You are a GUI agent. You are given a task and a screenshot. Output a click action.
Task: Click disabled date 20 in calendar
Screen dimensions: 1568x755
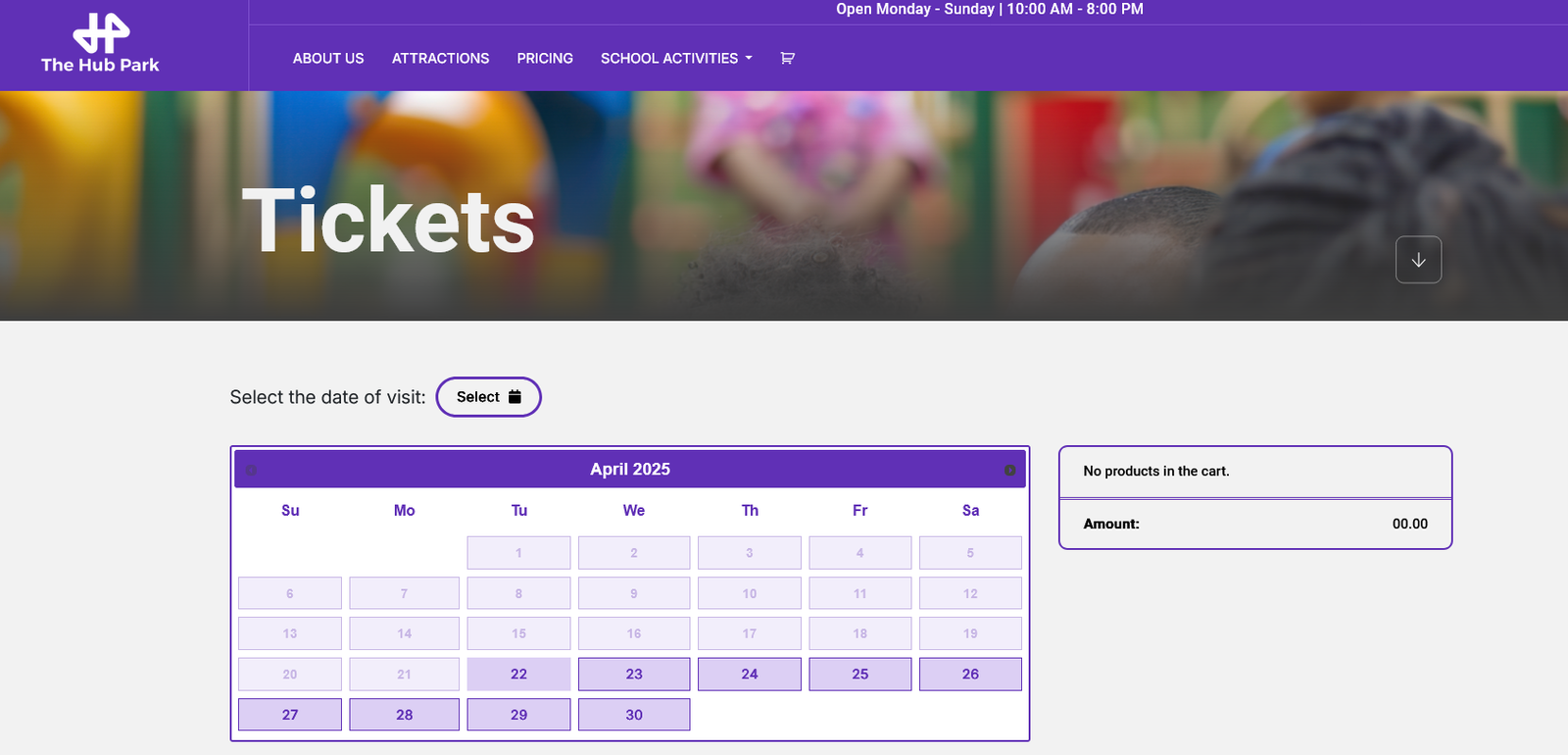(290, 675)
